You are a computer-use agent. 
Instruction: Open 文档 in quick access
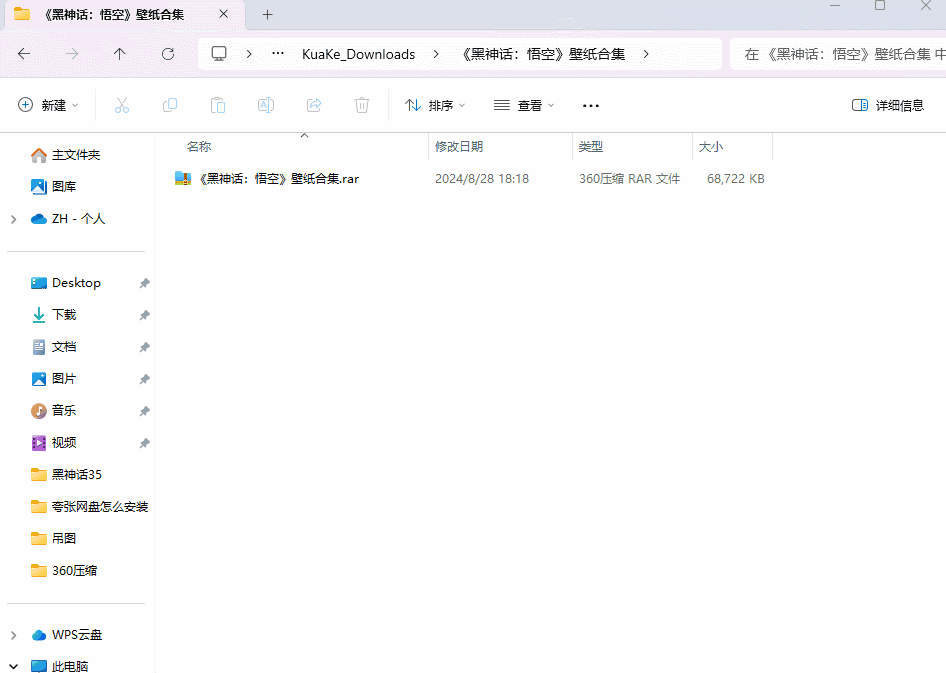(x=53, y=347)
